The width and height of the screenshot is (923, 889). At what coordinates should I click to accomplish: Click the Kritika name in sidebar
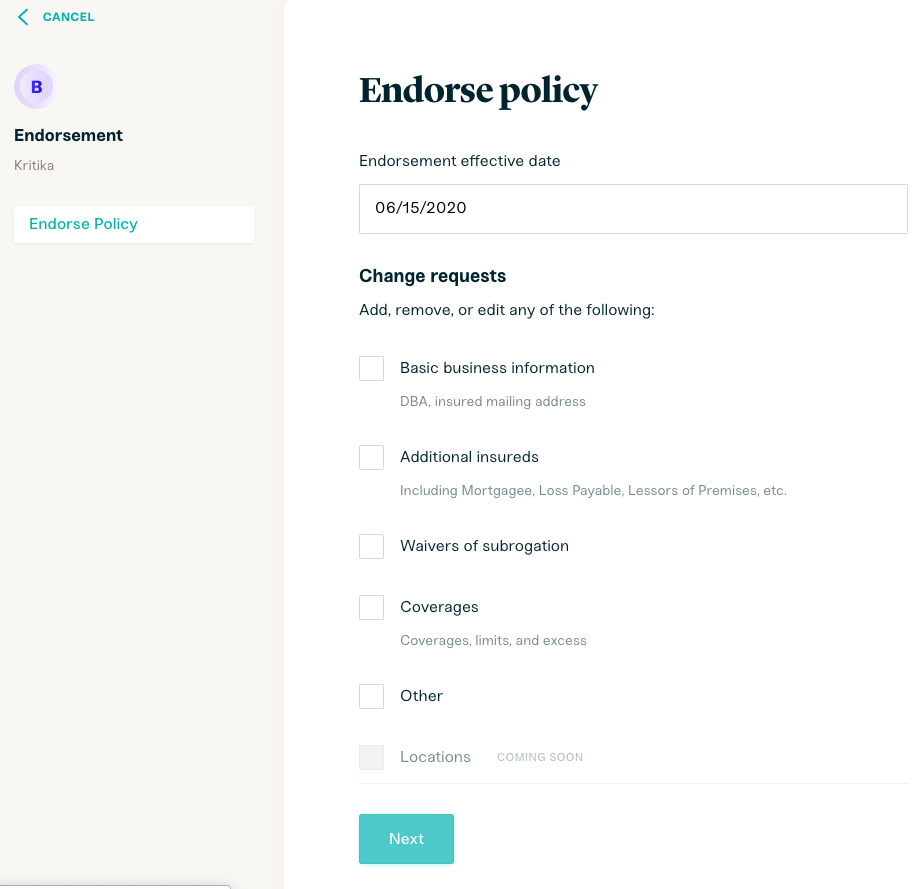pos(34,165)
